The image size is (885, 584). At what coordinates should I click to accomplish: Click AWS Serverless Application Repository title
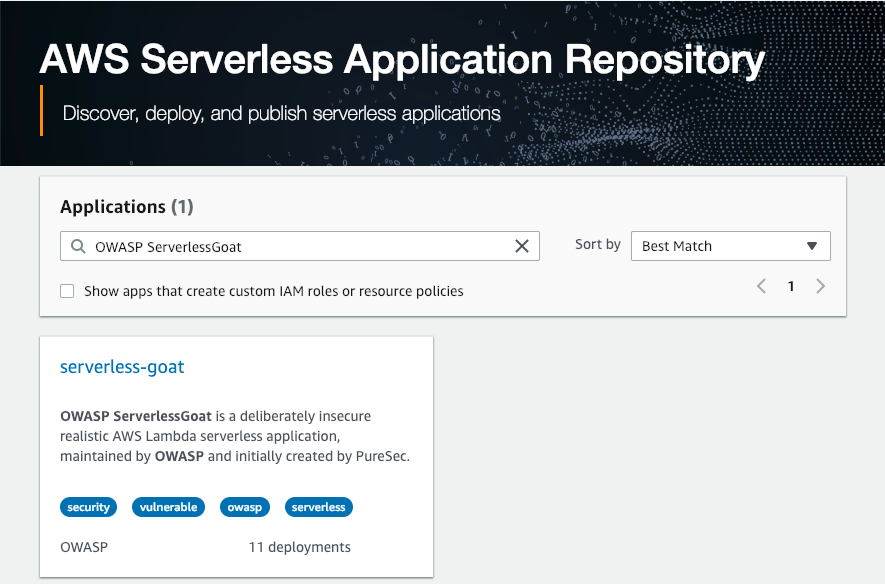(402, 59)
